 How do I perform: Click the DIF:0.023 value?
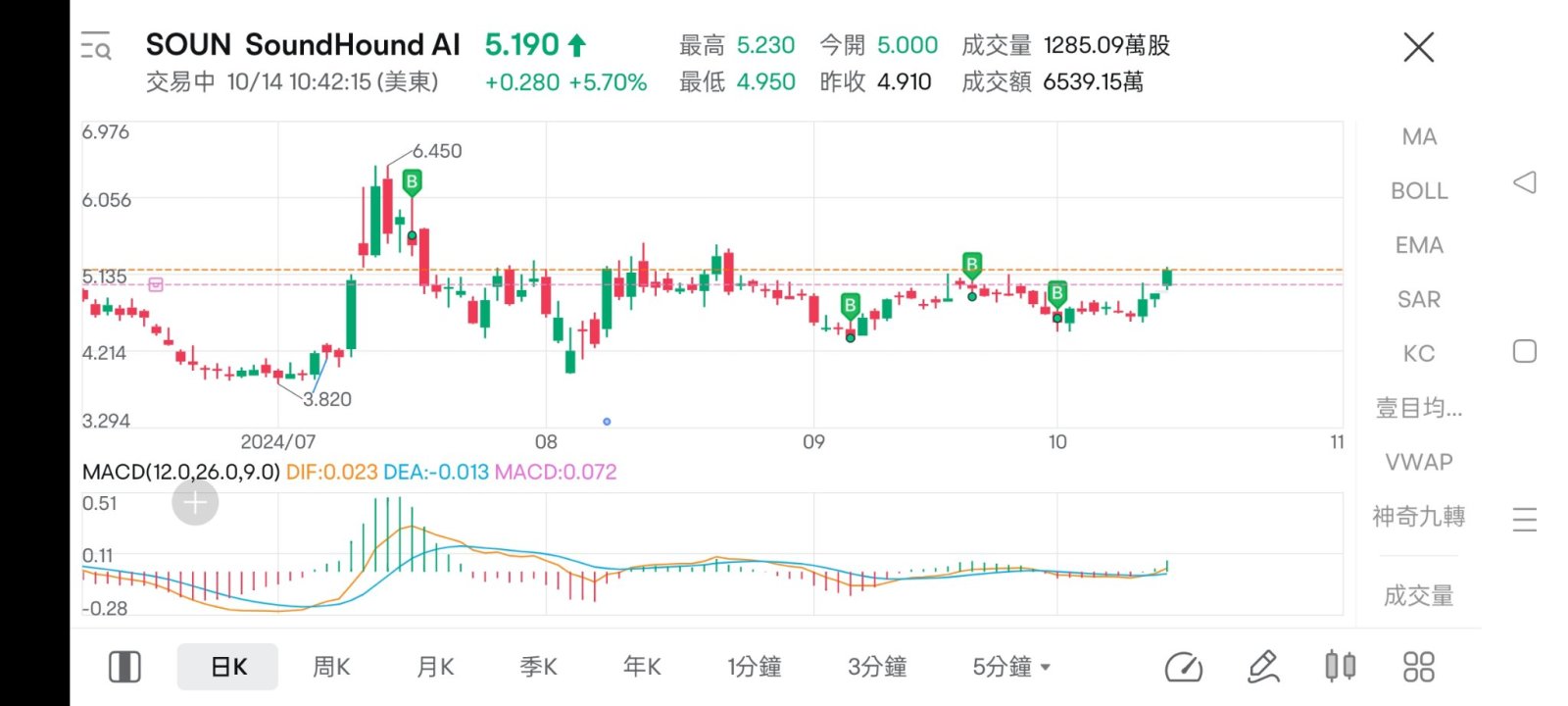331,472
